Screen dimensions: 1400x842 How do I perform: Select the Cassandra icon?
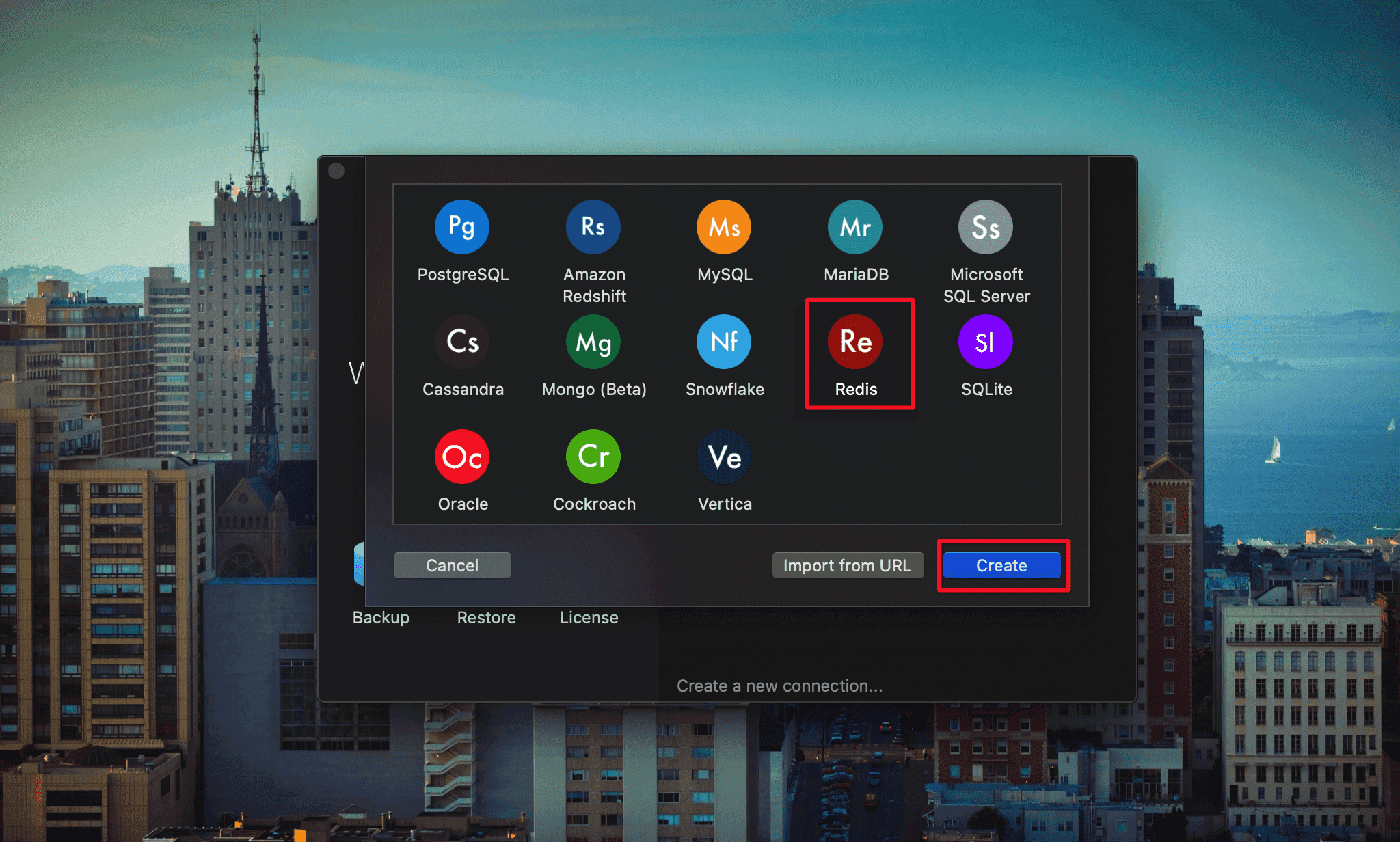click(462, 342)
